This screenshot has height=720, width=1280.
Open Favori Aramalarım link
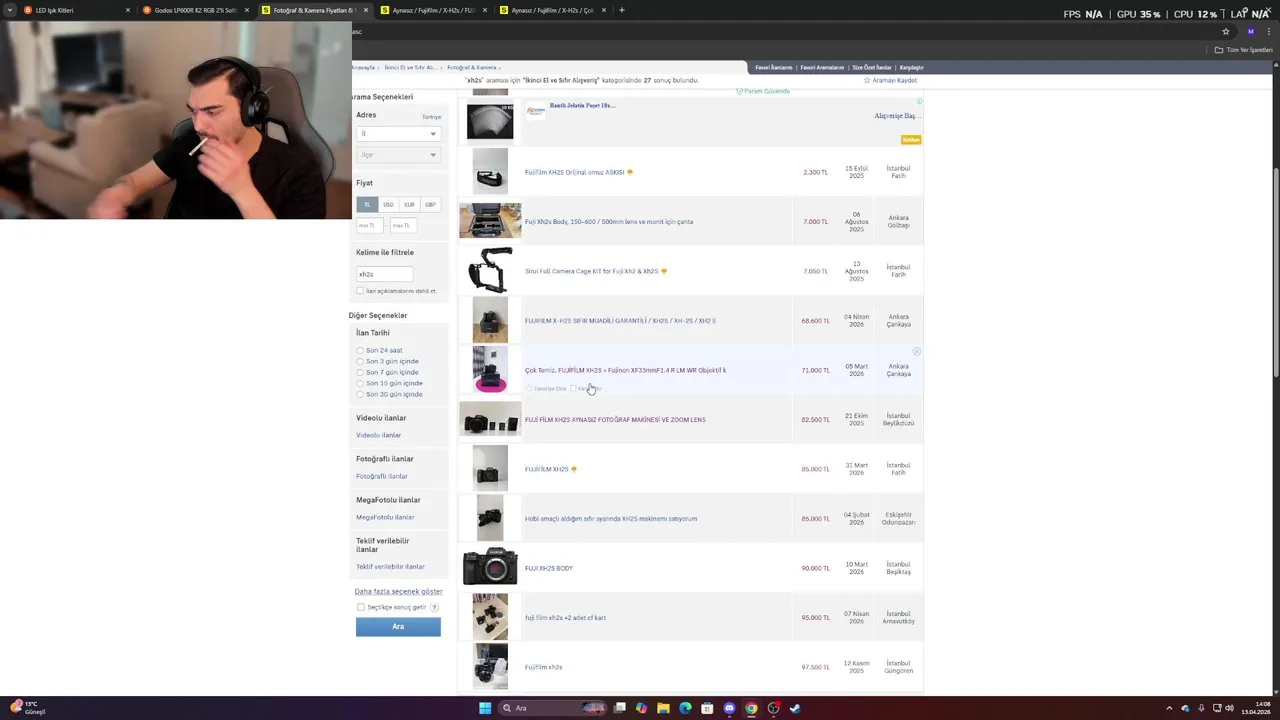pyautogui.click(x=822, y=67)
